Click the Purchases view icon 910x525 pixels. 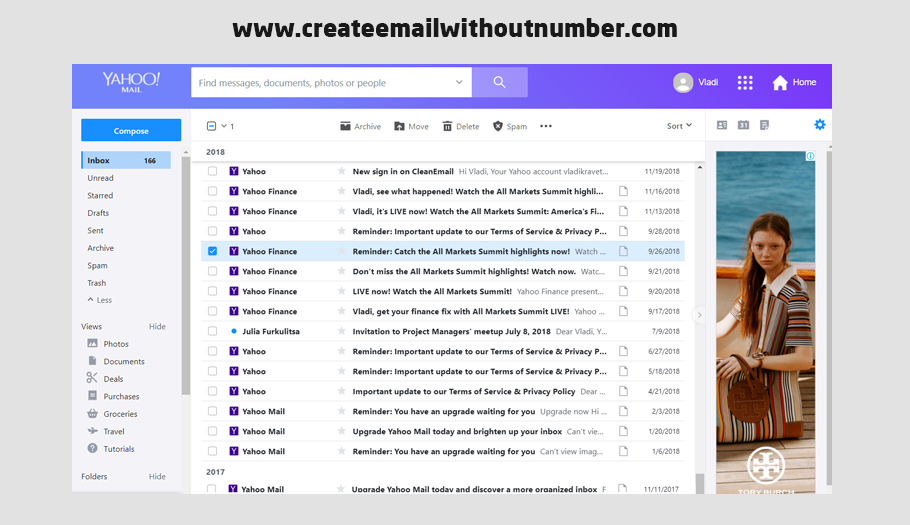(92, 396)
